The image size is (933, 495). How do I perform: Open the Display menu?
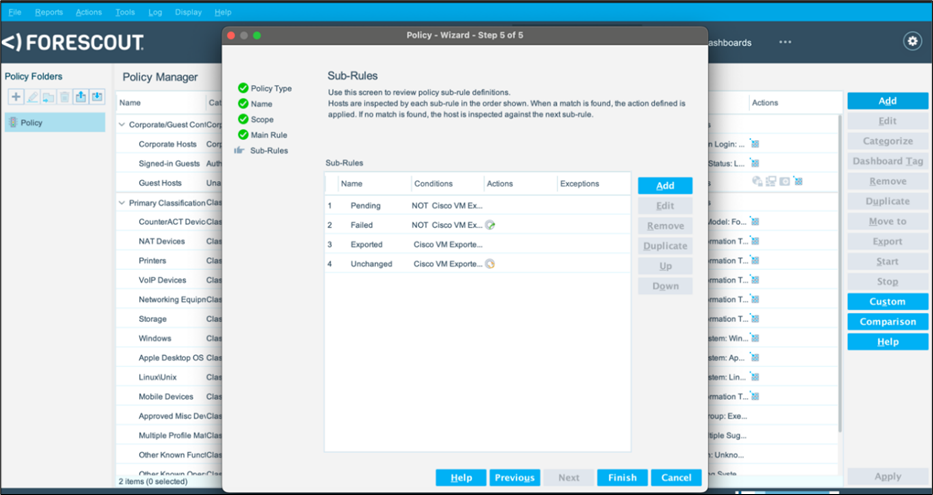click(188, 12)
